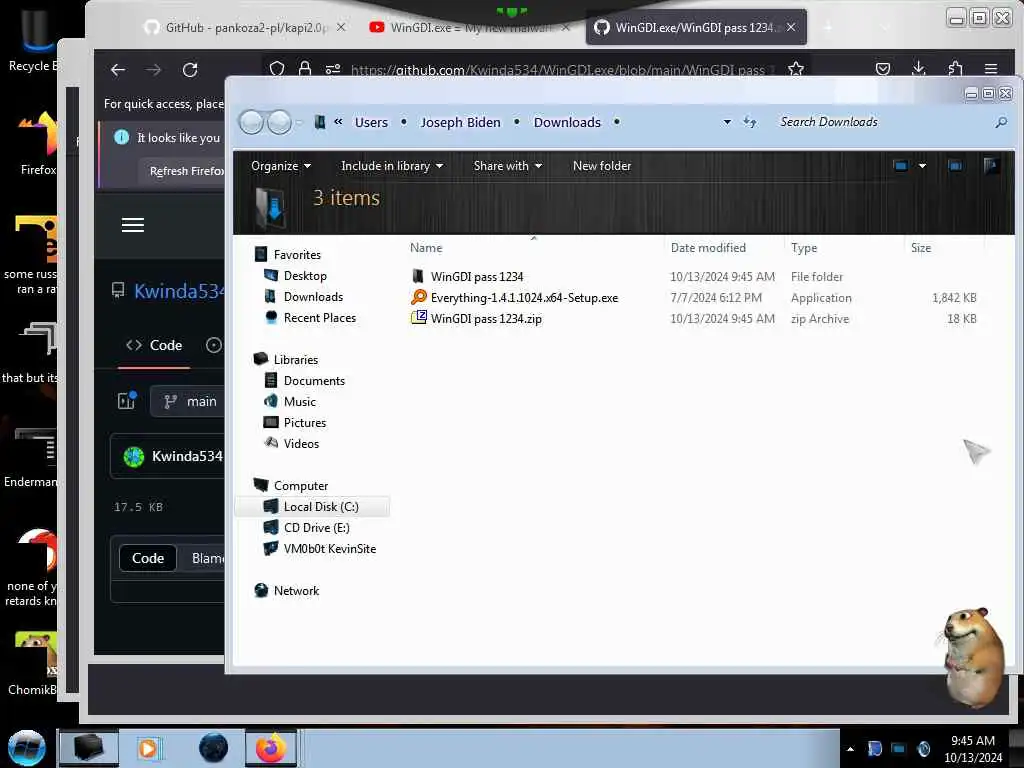1024x768 pixels.
Task: Sort files by the Type column
Action: point(804,248)
